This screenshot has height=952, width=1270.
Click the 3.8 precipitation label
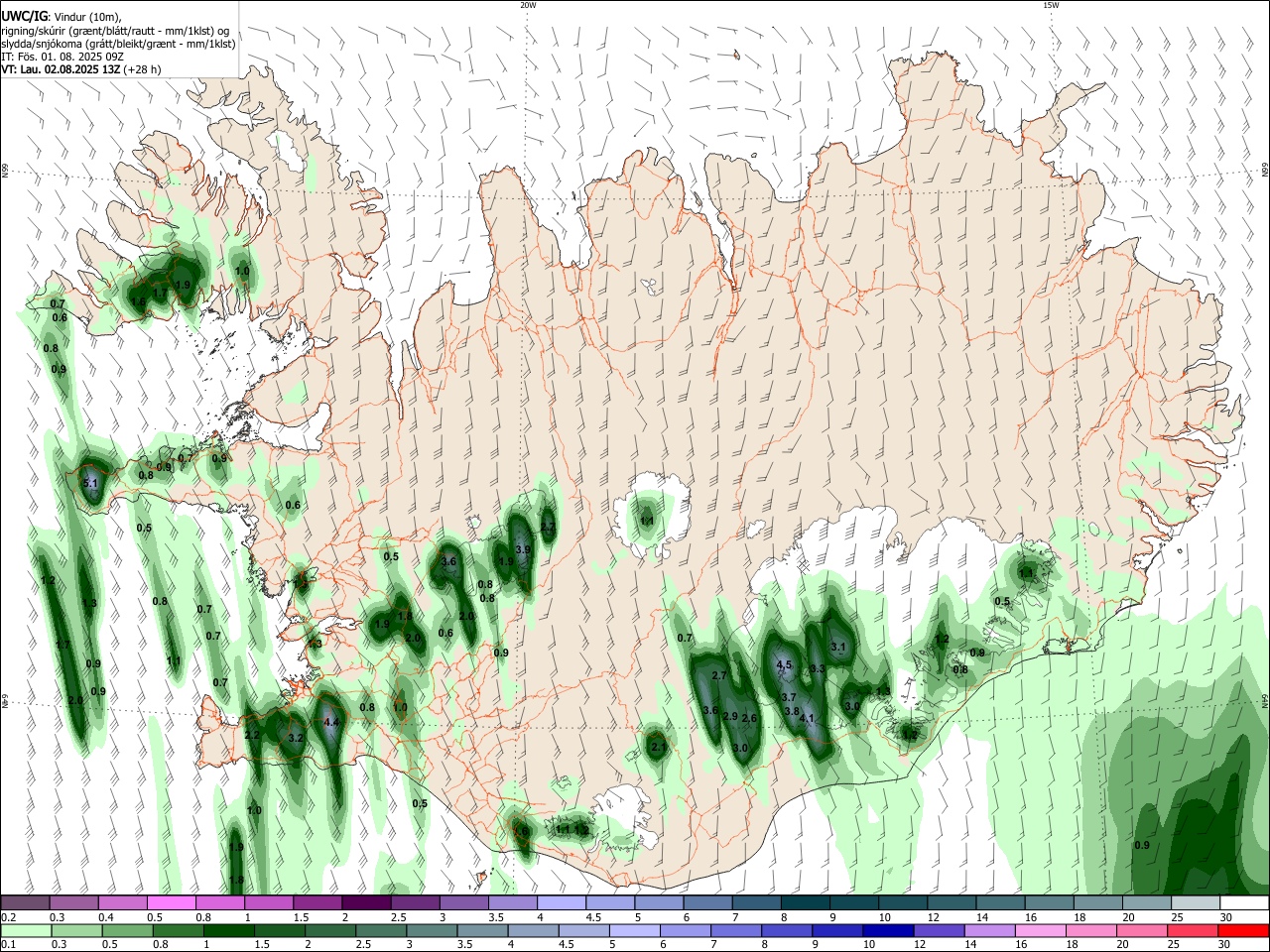point(792,711)
